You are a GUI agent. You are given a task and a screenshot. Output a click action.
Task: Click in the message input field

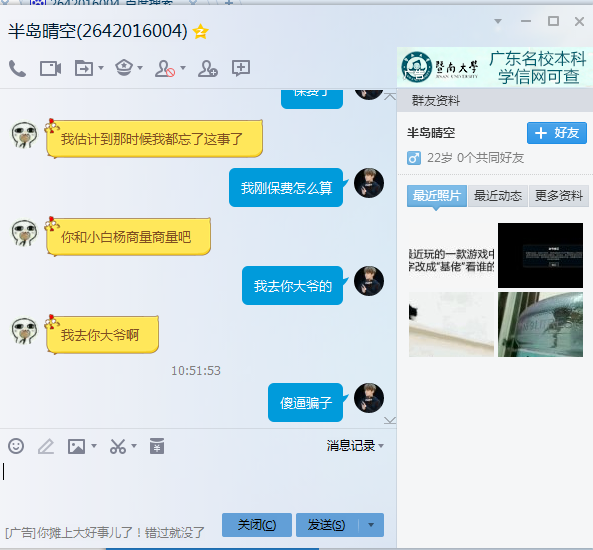(x=198, y=483)
